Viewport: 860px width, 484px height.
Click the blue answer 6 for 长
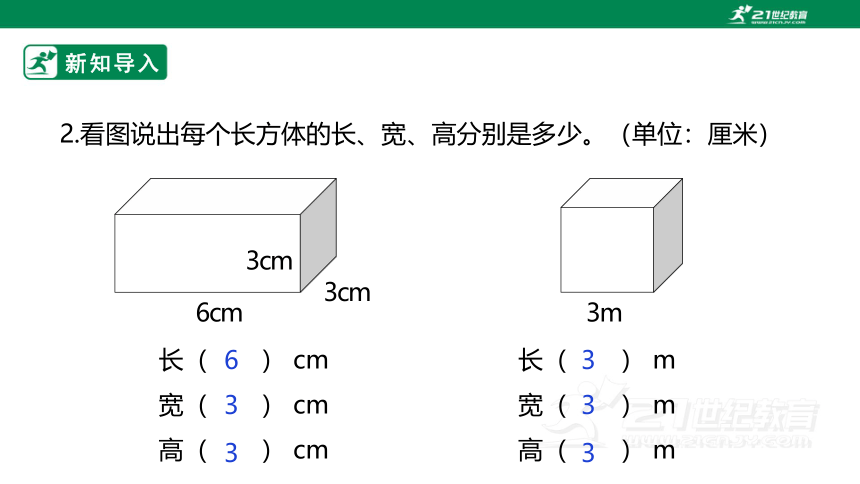click(231, 361)
